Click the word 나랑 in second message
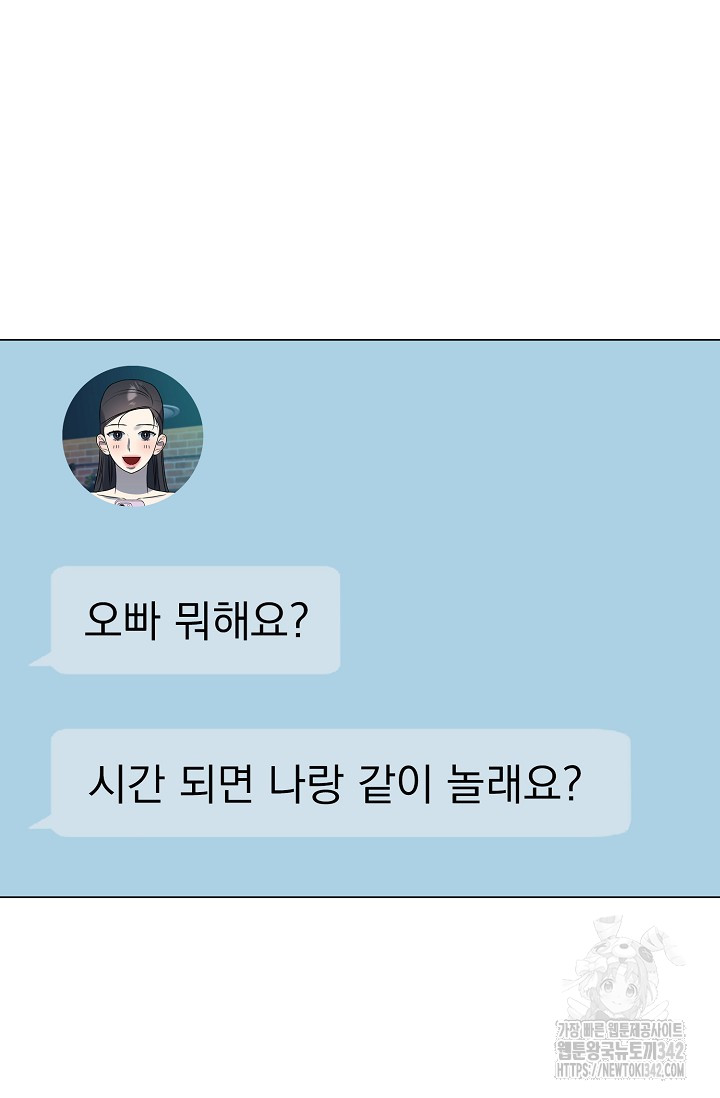The width and height of the screenshot is (720, 1098). [x=305, y=783]
